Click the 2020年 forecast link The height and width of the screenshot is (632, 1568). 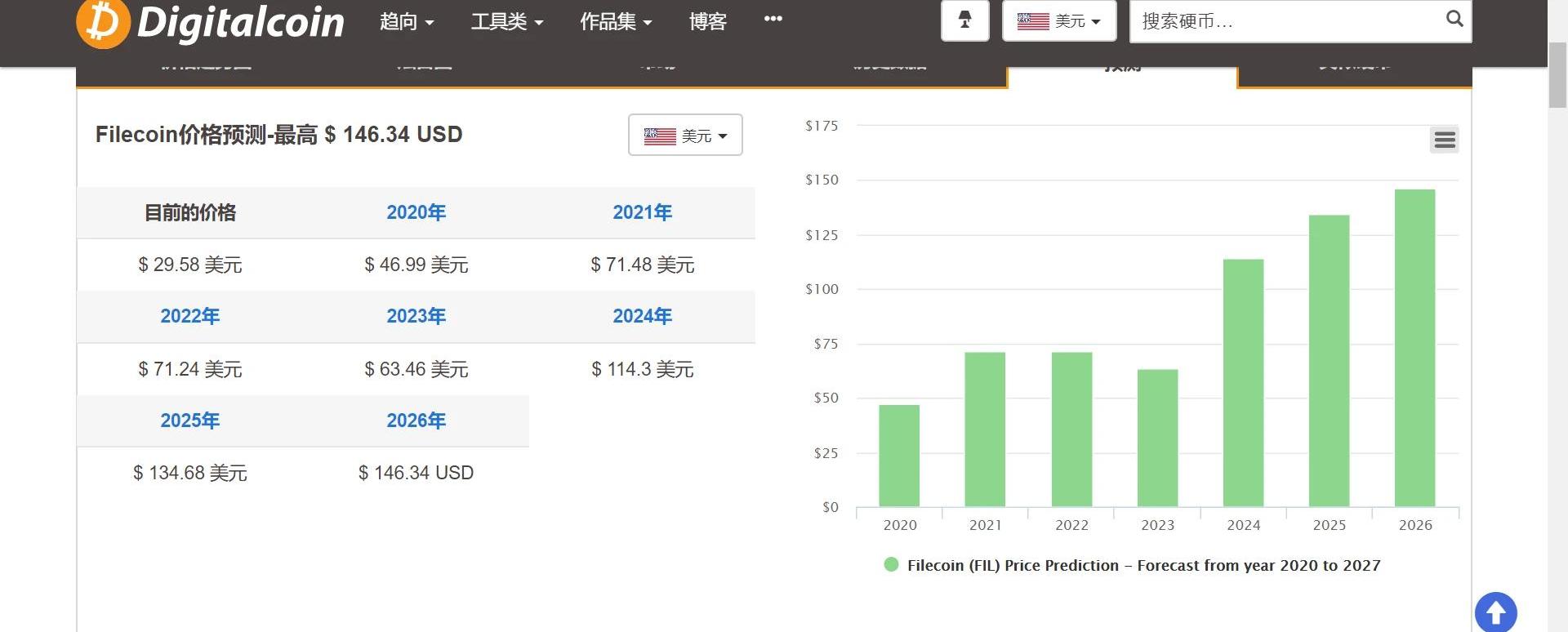coord(416,212)
